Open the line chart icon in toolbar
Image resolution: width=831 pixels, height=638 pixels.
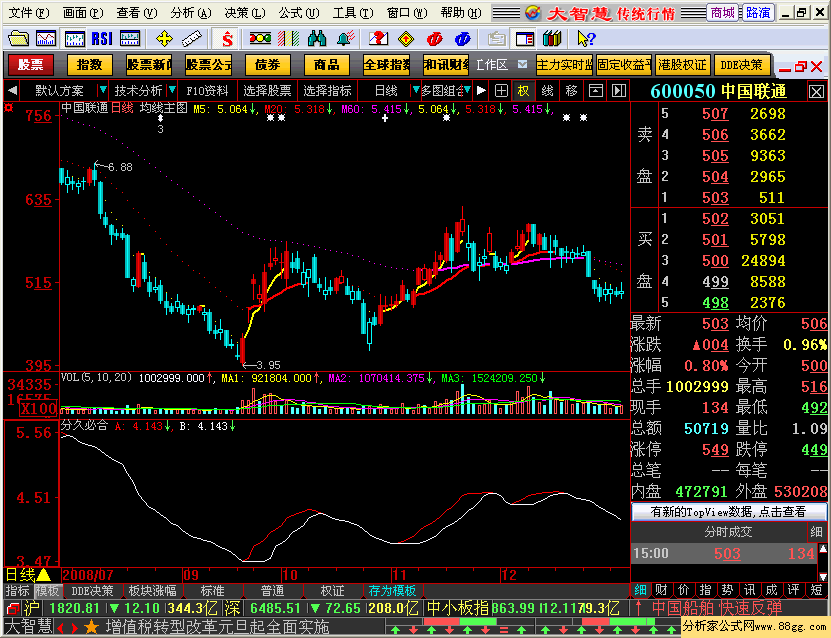46,39
